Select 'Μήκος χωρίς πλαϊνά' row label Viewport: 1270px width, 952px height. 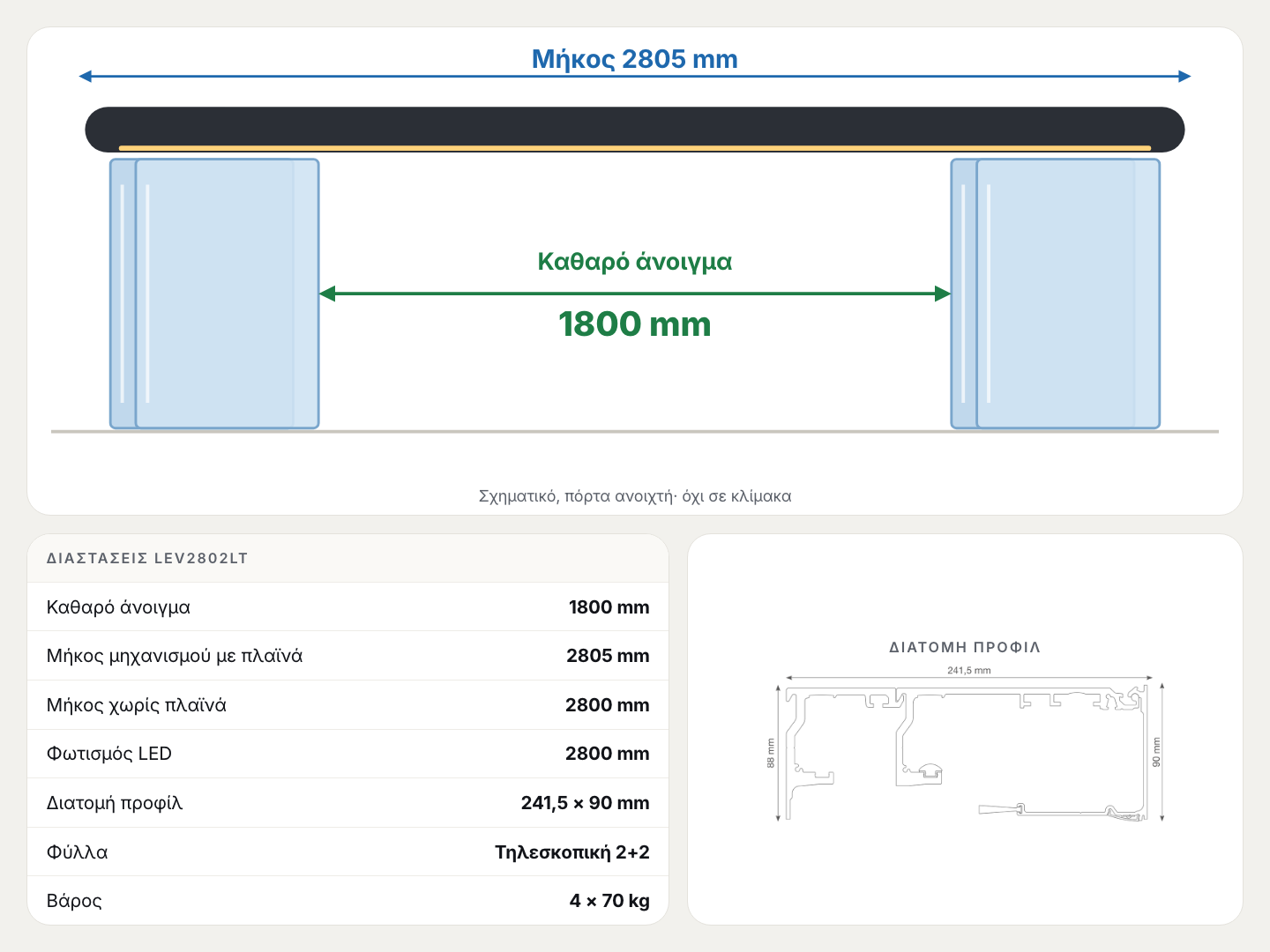click(x=137, y=705)
